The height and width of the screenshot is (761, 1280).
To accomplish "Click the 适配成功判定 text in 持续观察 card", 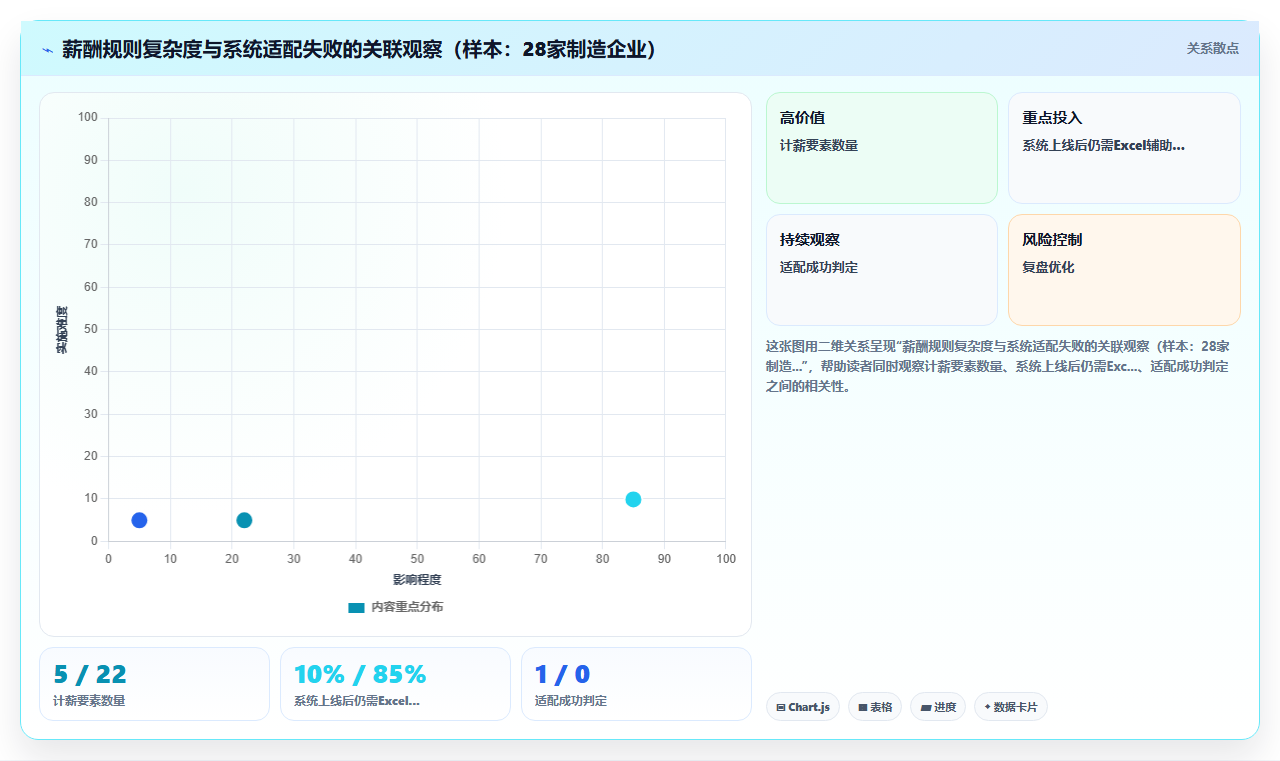I will point(819,267).
